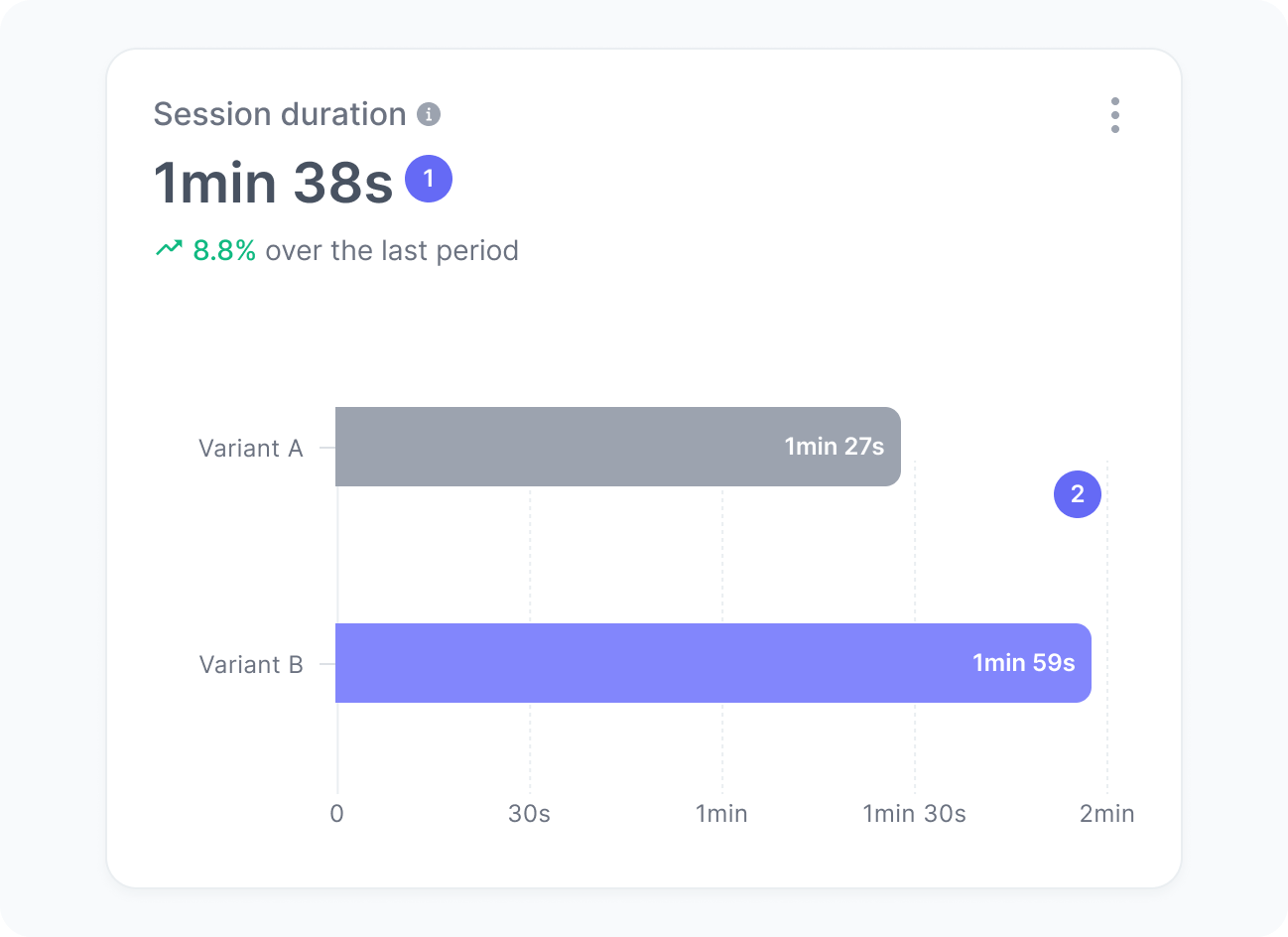Click the 1min 30s axis label

(917, 813)
